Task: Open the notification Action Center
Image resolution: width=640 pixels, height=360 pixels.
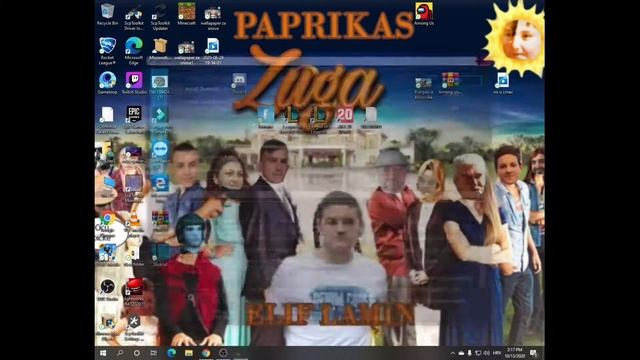Action: point(533,353)
